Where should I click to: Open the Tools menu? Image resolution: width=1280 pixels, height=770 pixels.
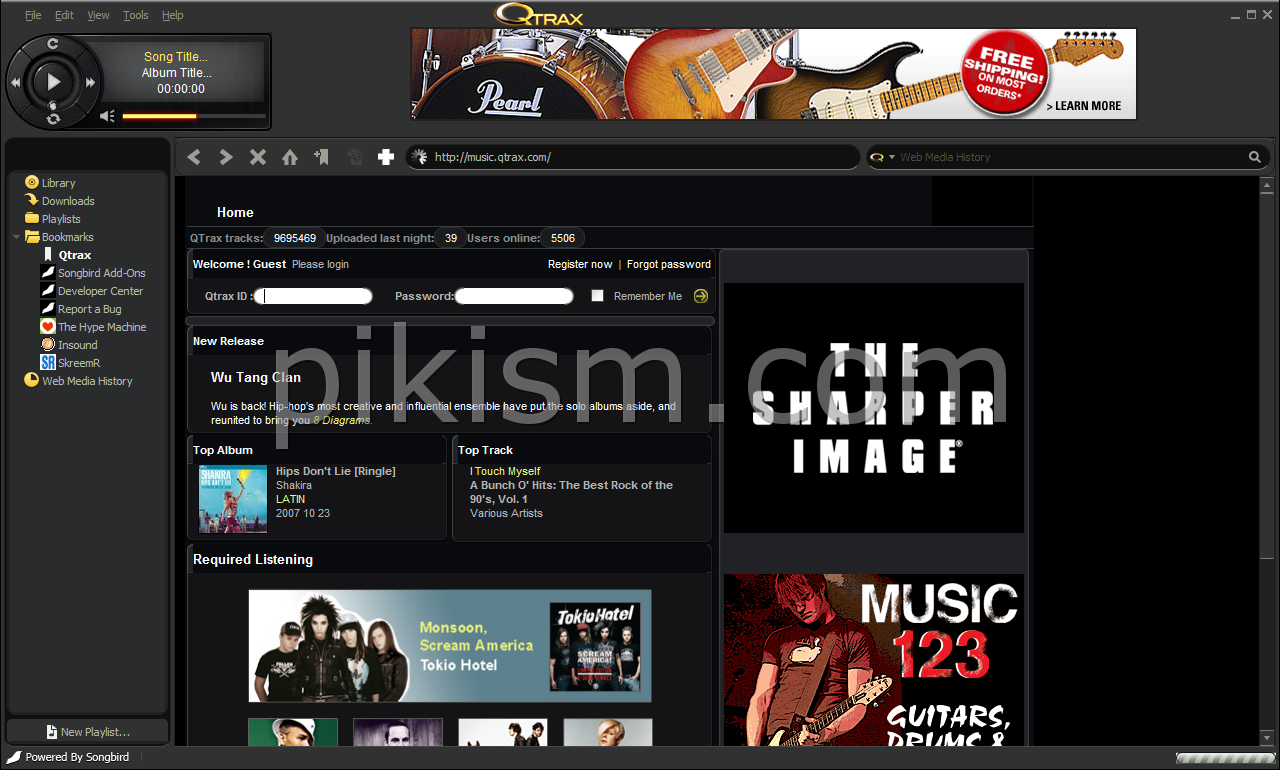(135, 15)
